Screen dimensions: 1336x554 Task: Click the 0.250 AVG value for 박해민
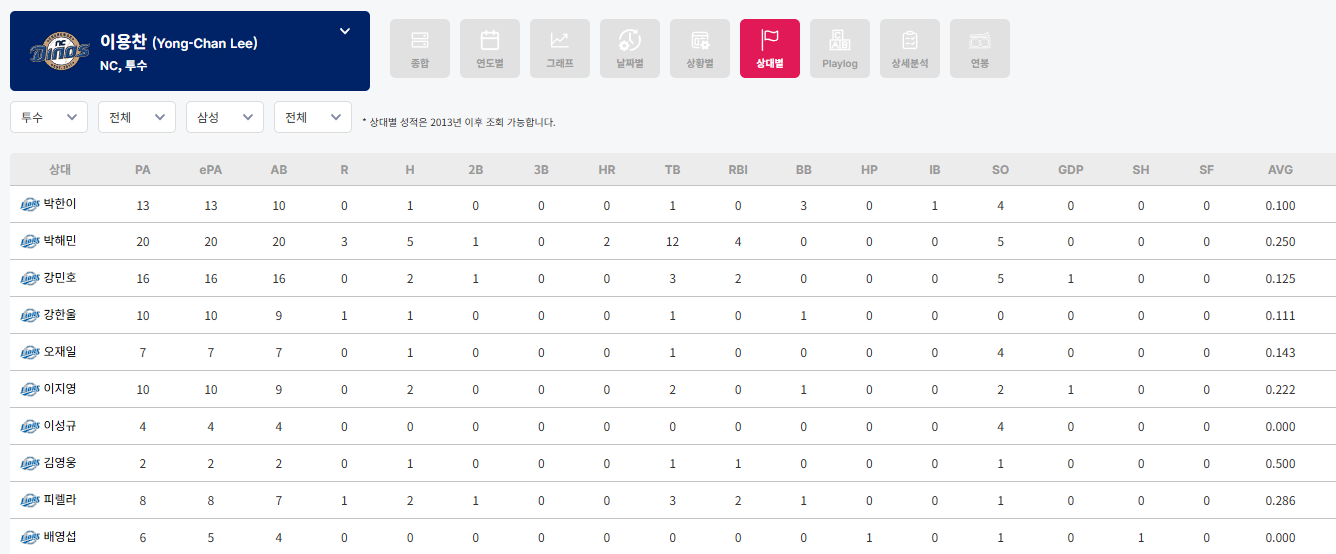tap(1280, 242)
